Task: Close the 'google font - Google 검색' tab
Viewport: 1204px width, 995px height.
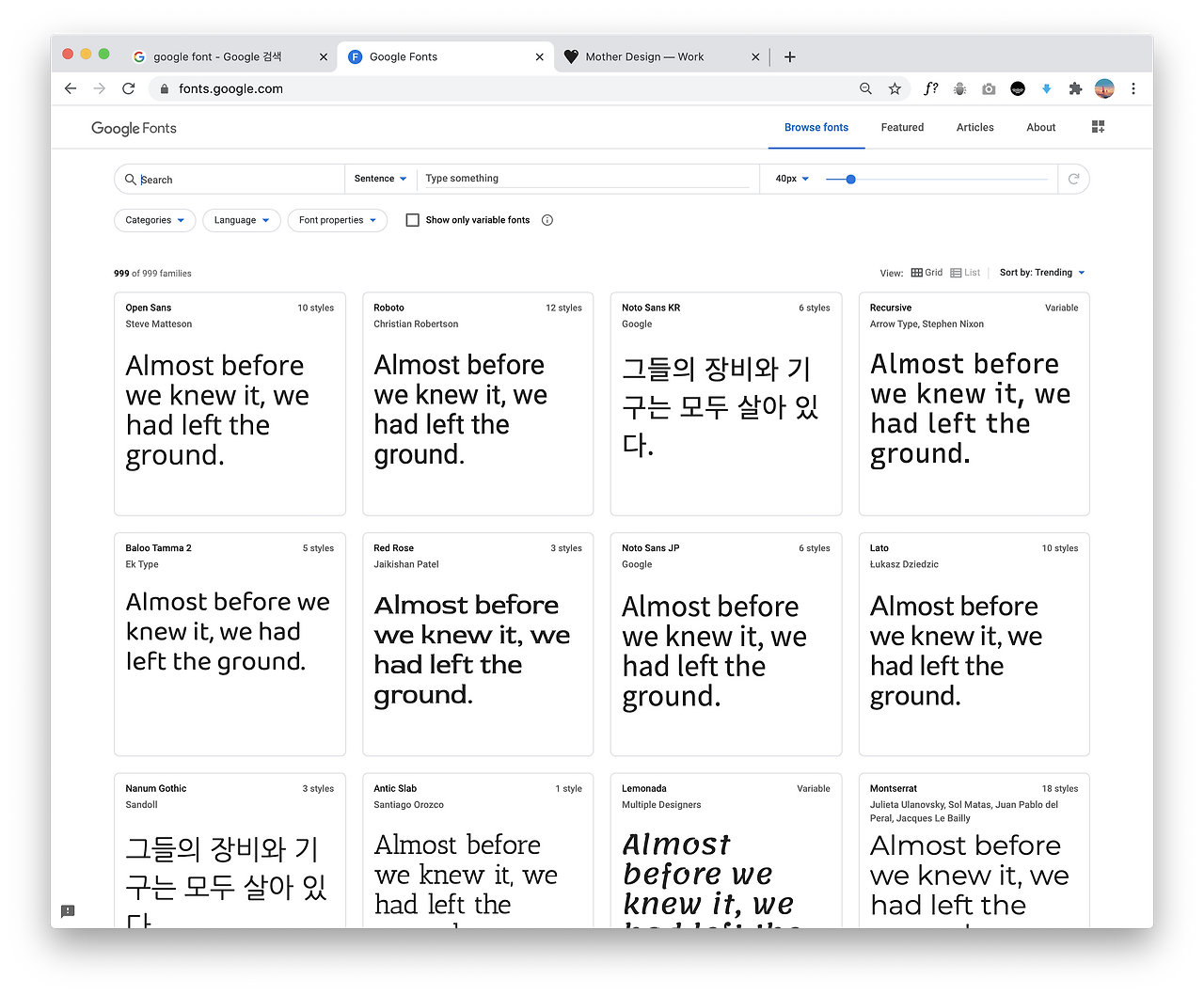Action: [324, 56]
